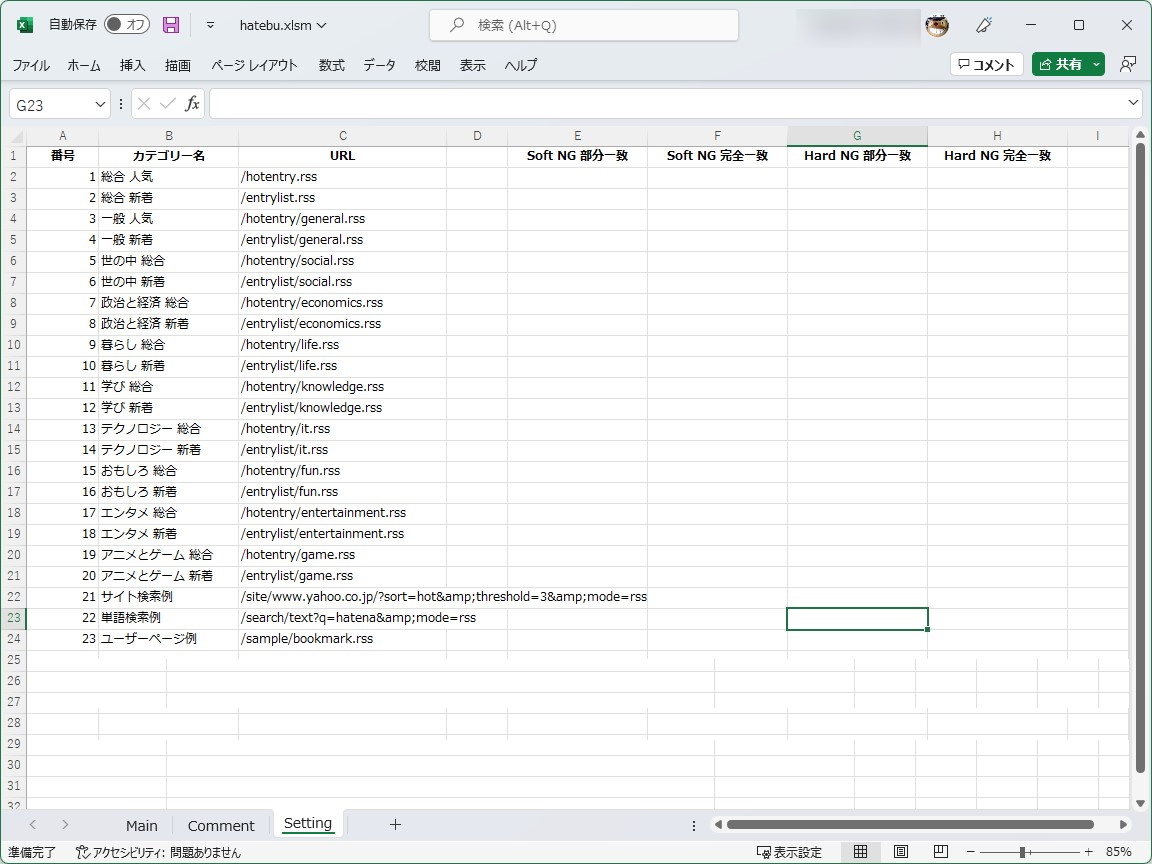
Task: Select column G header
Action: coord(857,136)
